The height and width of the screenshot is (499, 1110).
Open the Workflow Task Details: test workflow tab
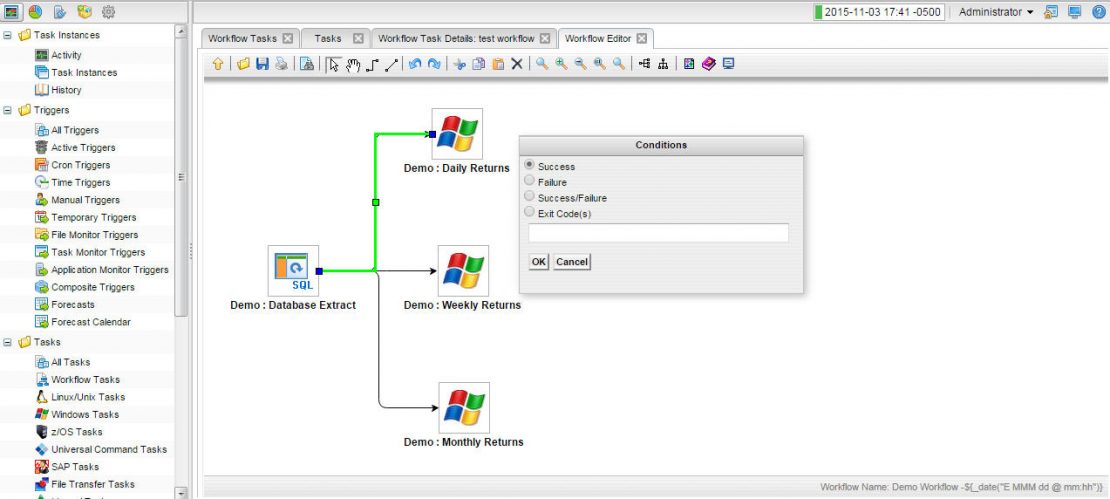tap(457, 38)
